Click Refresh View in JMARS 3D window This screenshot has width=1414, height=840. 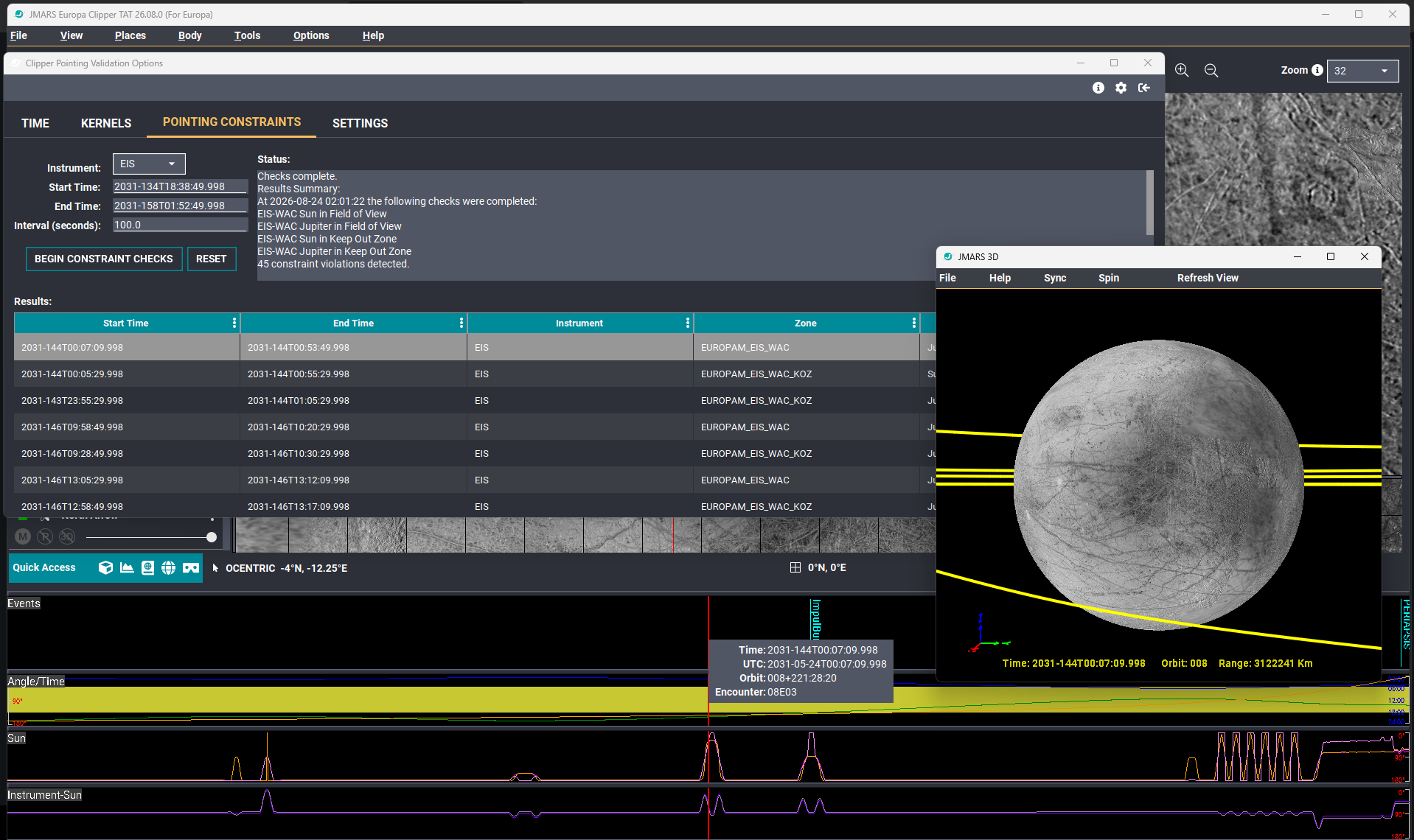click(x=1208, y=278)
